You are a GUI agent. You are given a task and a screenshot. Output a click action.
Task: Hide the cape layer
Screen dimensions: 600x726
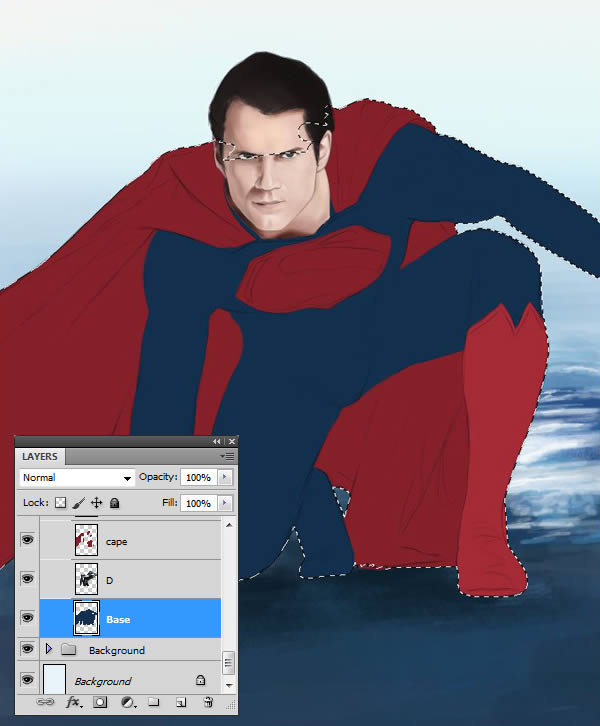tap(28, 539)
